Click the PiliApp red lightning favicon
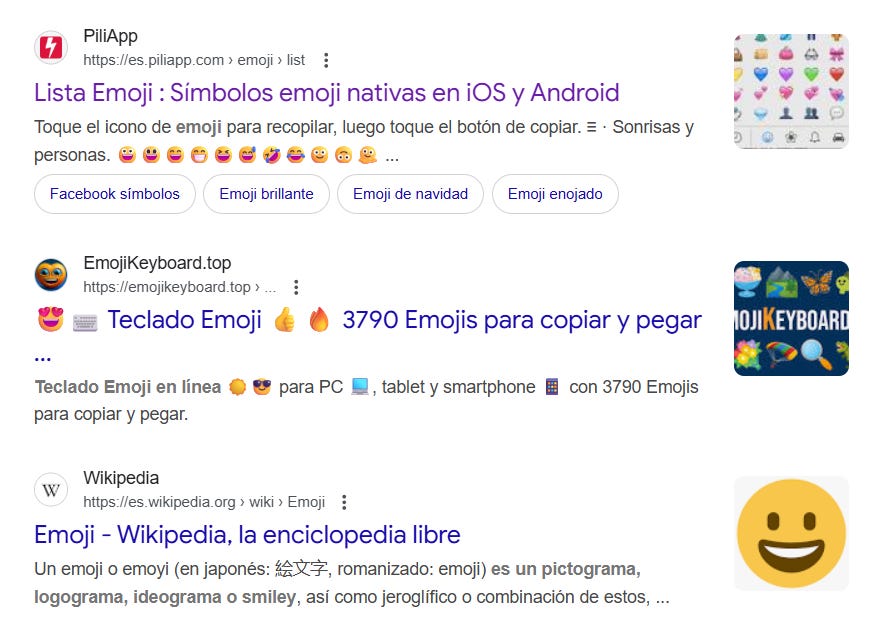Image resolution: width=890 pixels, height=619 pixels. (51, 48)
